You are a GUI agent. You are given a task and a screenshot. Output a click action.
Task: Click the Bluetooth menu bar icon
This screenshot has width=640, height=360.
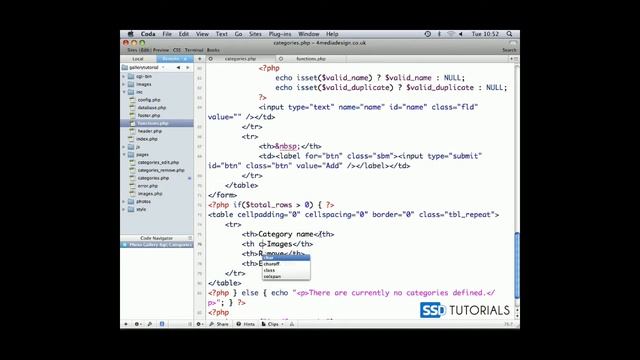coord(440,34)
